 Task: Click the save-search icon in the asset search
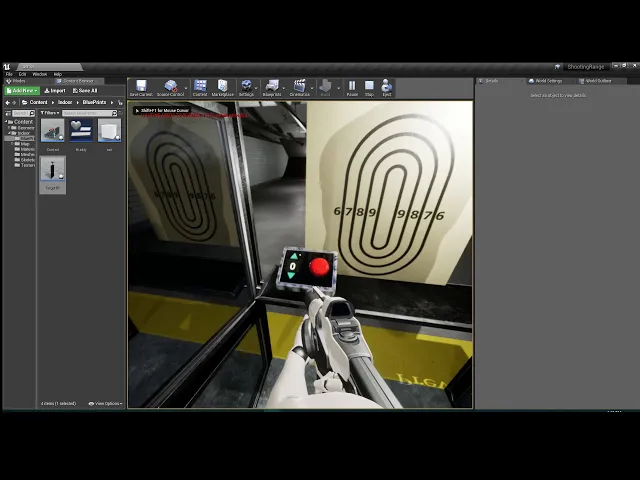[x=120, y=113]
